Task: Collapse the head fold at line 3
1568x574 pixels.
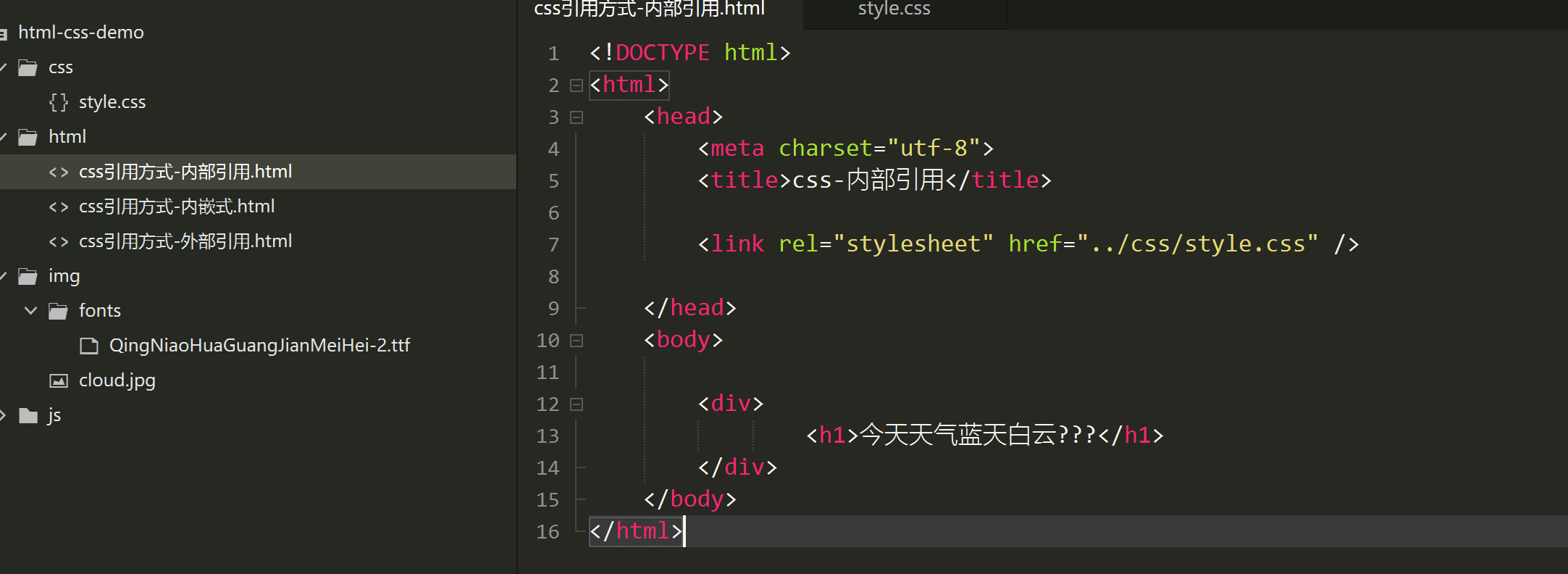Action: point(577,117)
